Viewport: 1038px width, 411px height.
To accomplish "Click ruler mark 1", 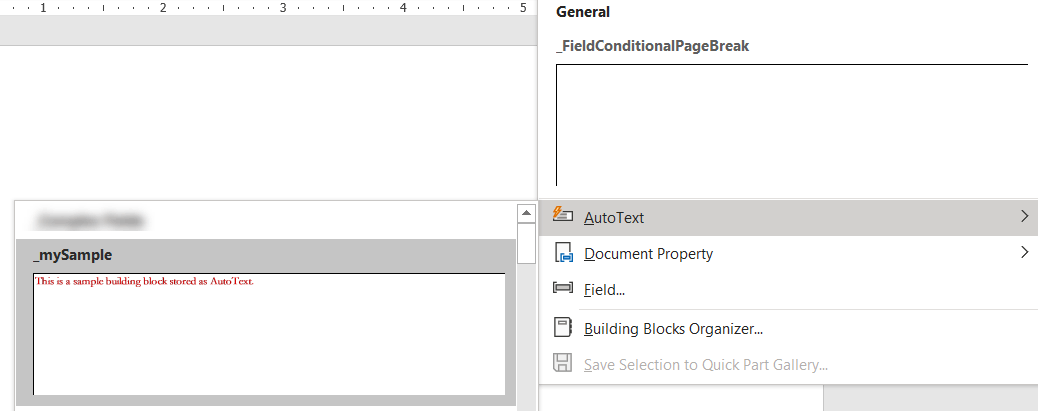I will point(43,8).
